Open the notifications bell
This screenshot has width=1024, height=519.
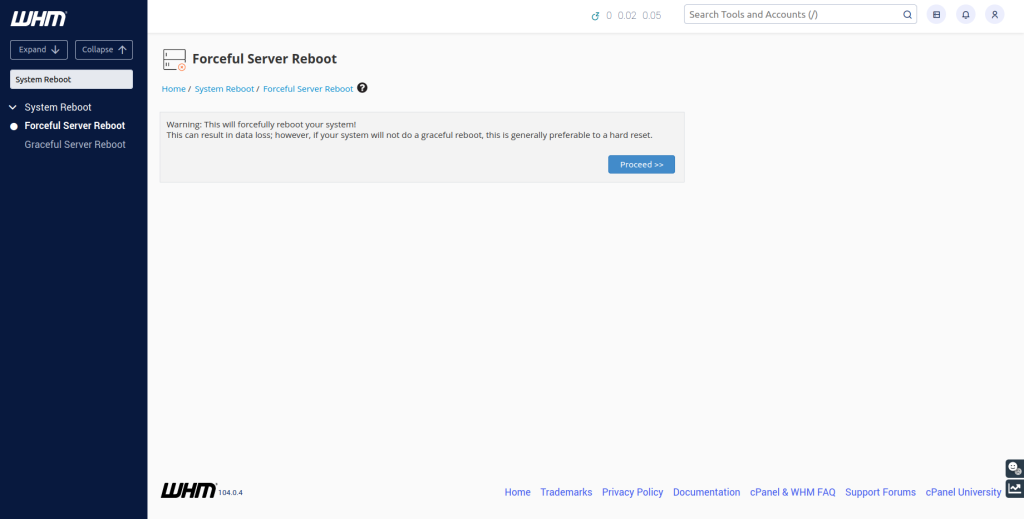coord(965,15)
